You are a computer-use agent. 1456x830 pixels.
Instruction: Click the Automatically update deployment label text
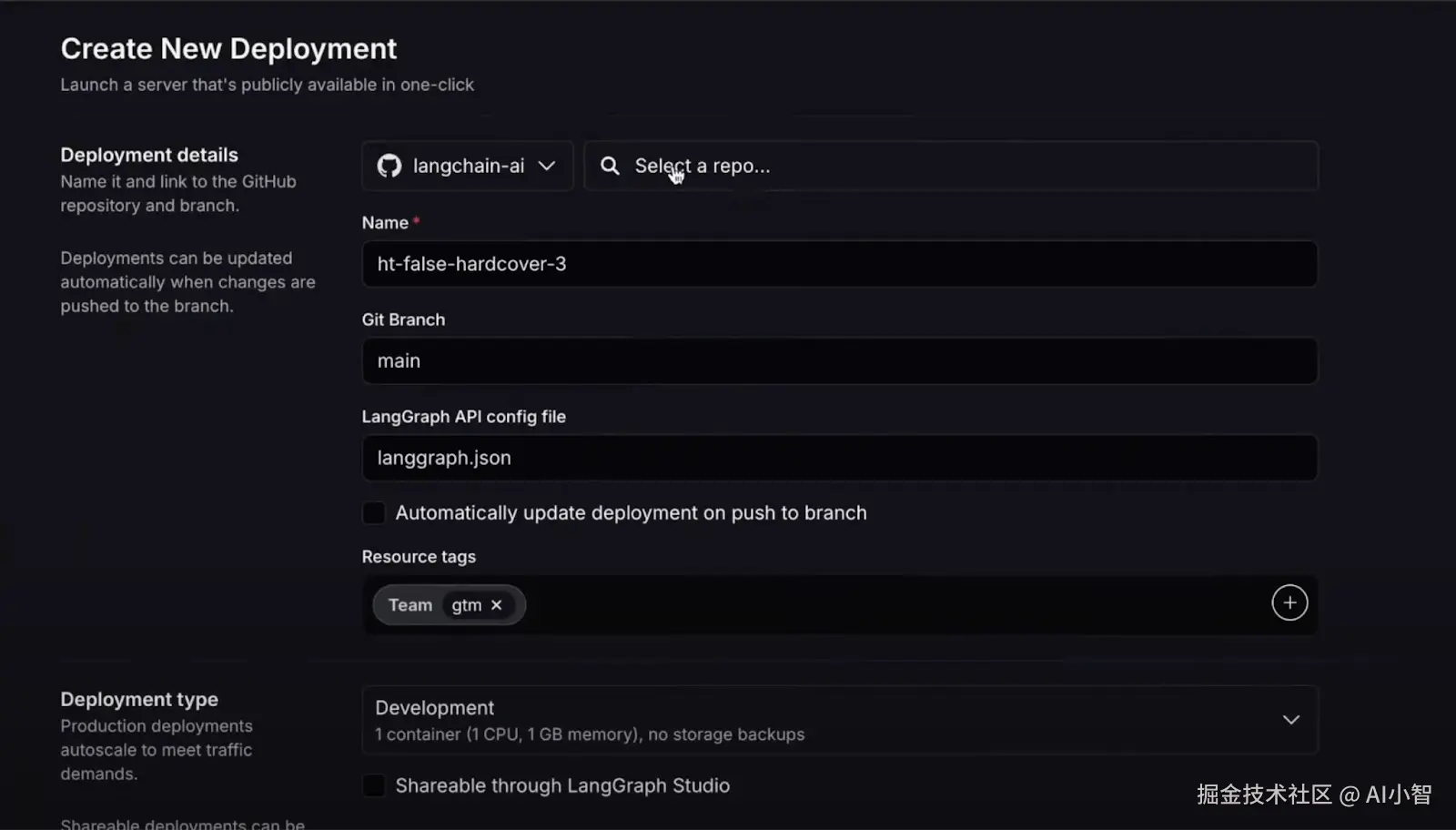(x=631, y=513)
